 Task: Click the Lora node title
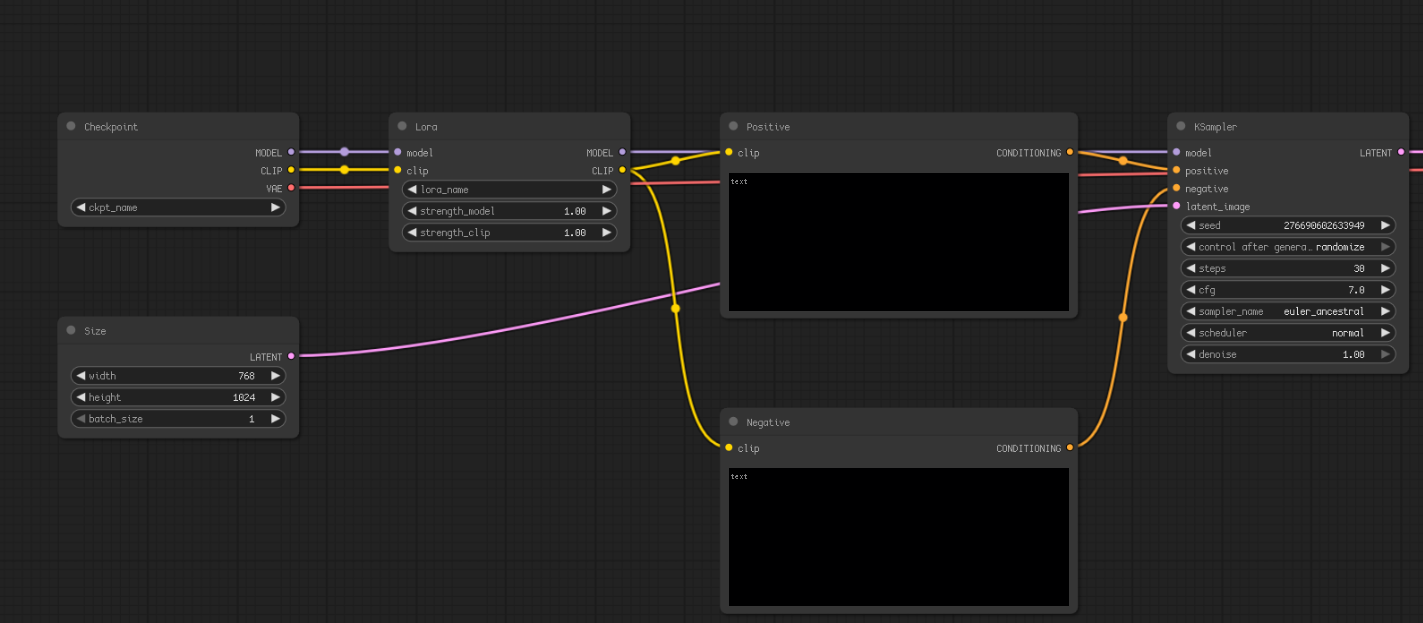click(x=426, y=127)
